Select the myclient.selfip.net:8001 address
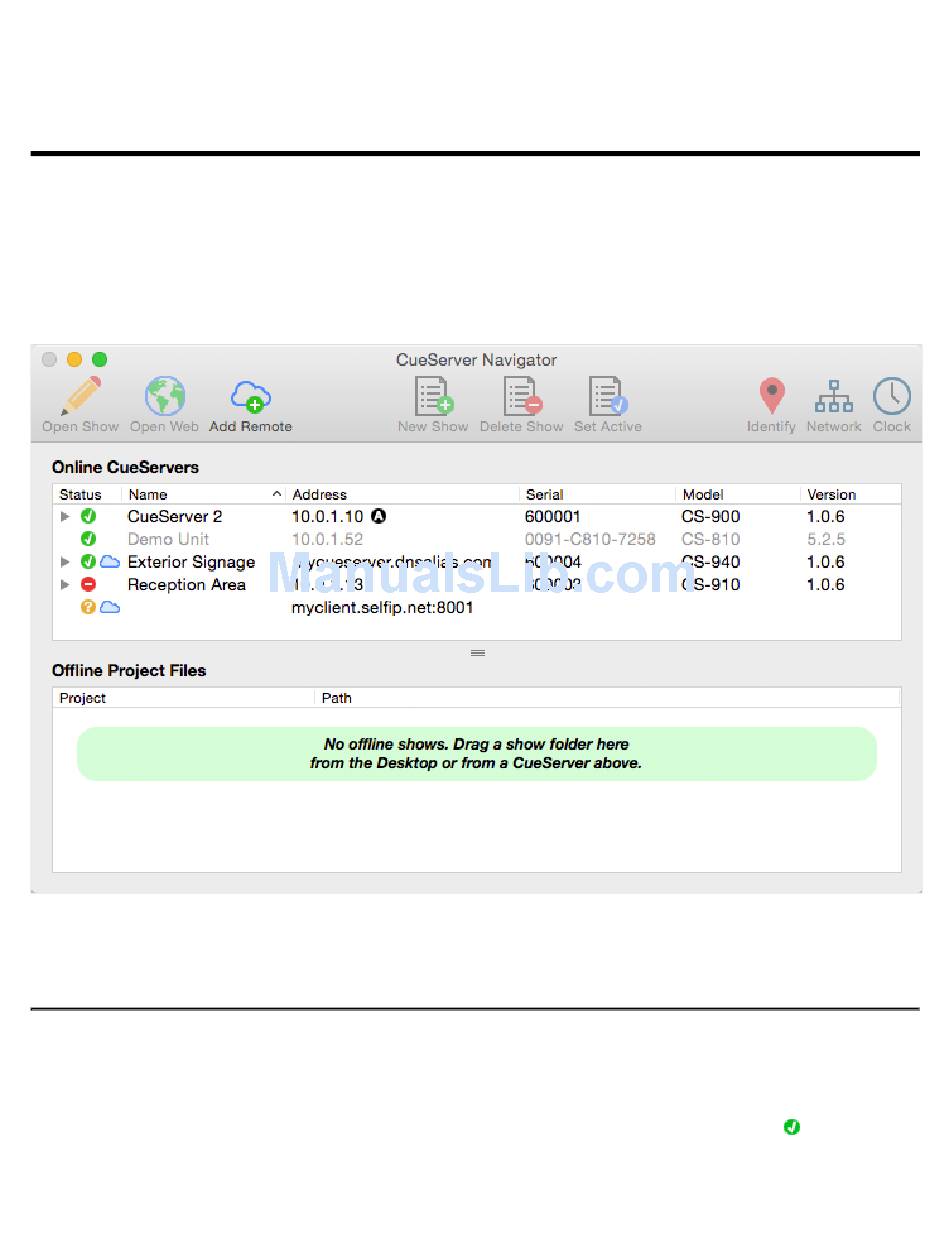 [x=383, y=607]
